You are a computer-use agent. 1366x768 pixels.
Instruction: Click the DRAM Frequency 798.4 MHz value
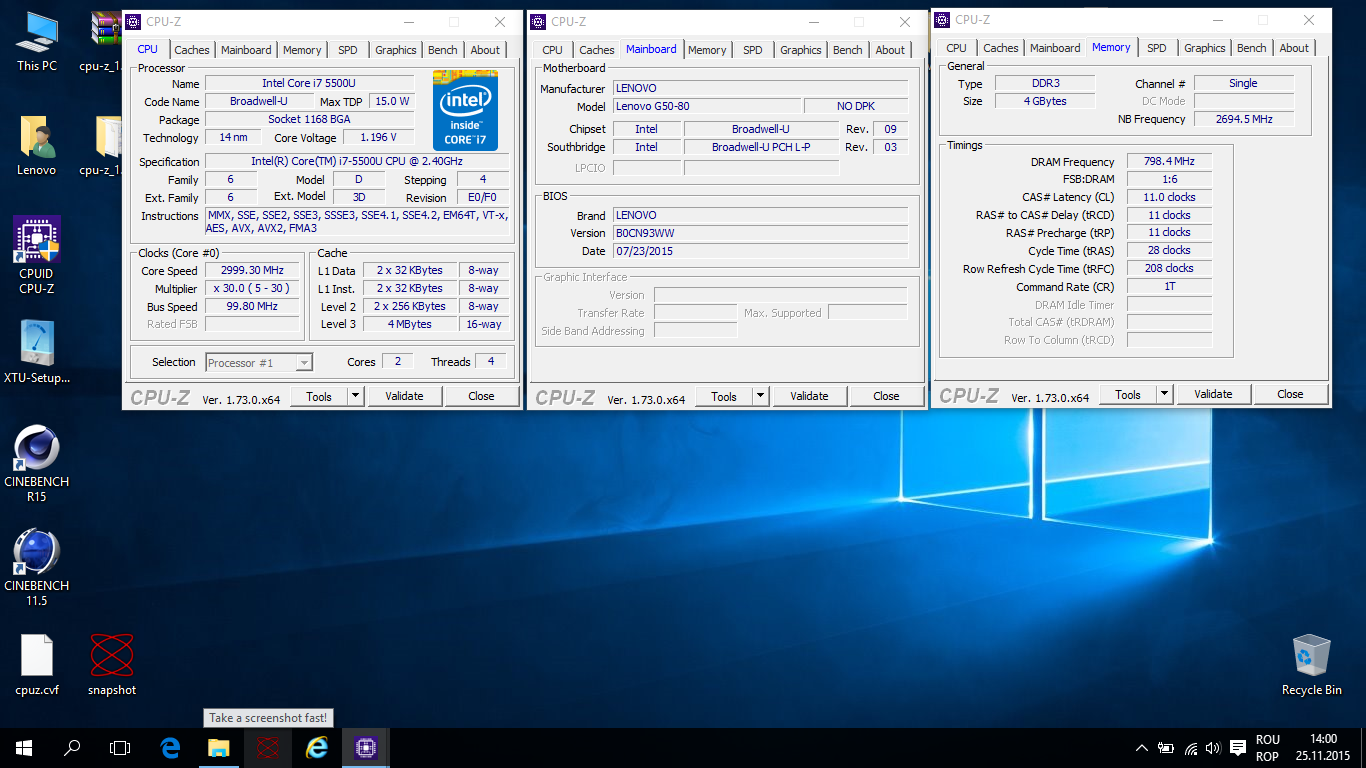1169,161
